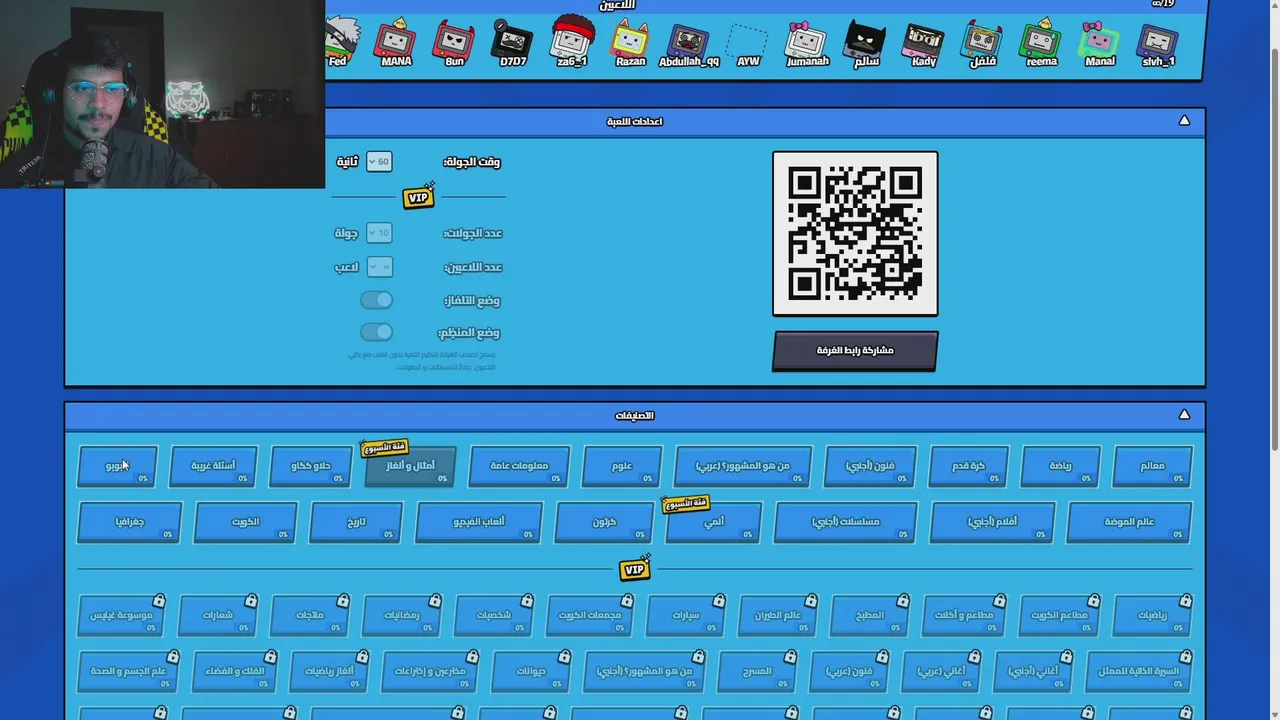Select the حلاو ككاو category
This screenshot has width=1280, height=720.
(x=311, y=466)
